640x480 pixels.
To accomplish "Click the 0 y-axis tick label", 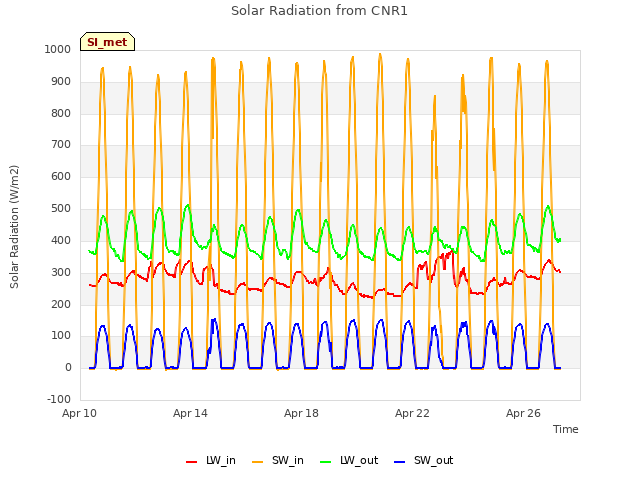I will click(x=68, y=368).
